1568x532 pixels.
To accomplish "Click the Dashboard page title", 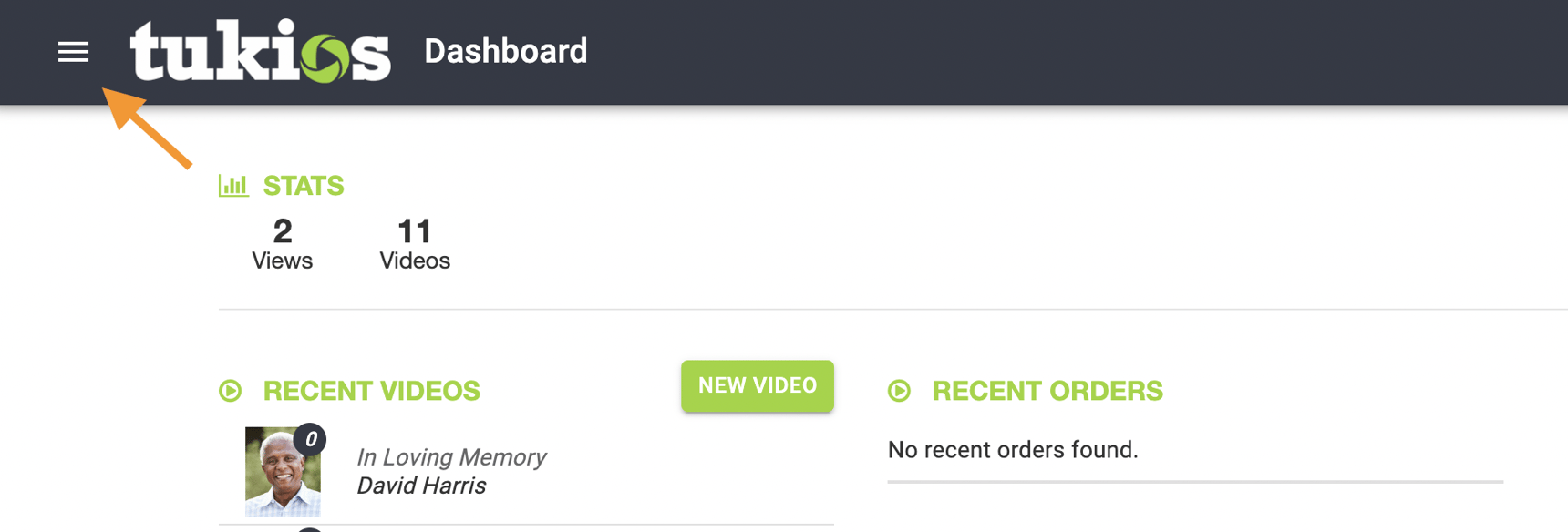I will 506,52.
